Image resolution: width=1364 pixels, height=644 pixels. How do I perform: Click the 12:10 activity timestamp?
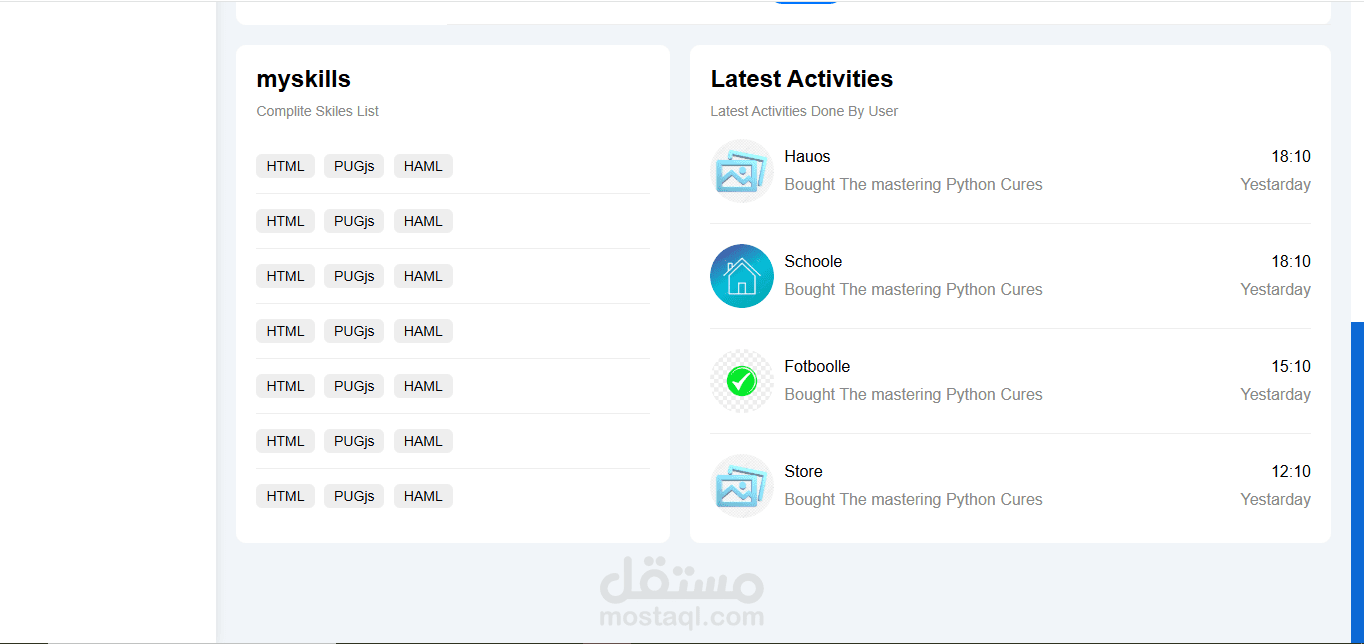click(x=1290, y=471)
